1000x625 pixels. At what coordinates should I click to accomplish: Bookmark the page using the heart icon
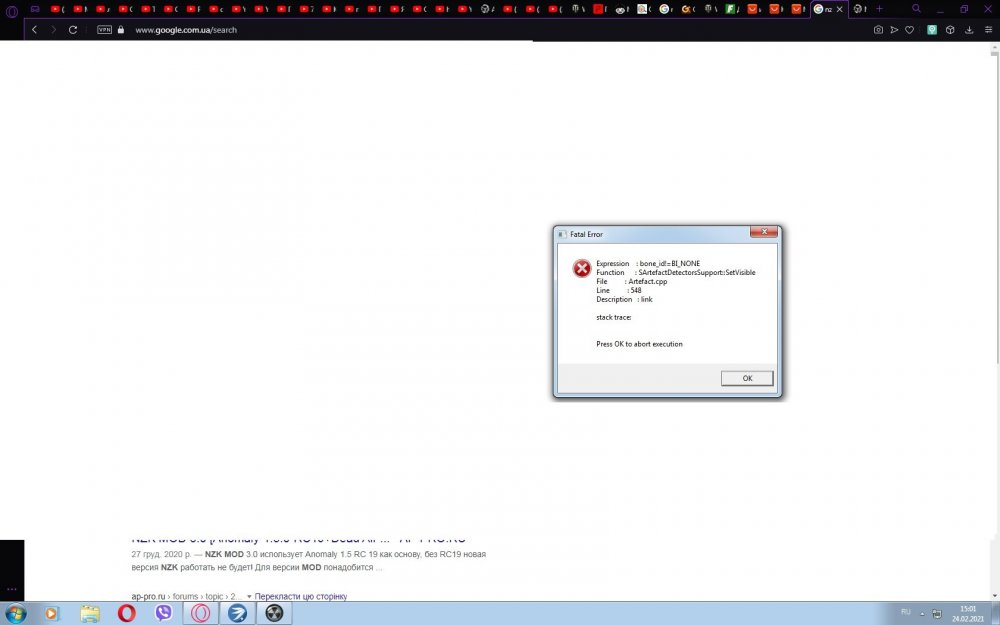(x=909, y=29)
